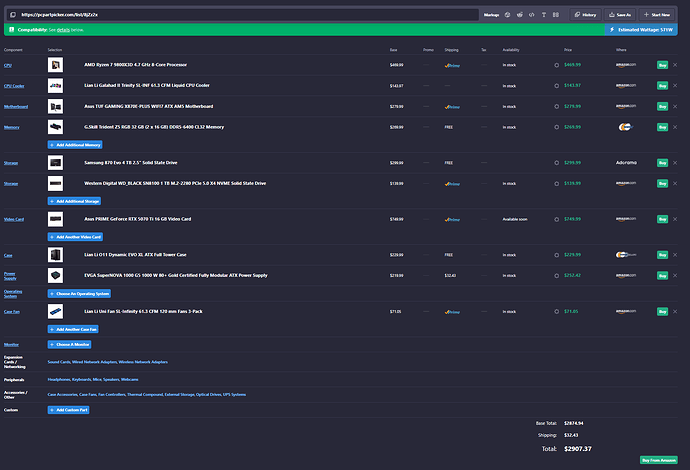
Task: Open the CPU Cooler component link
Action: [14, 86]
